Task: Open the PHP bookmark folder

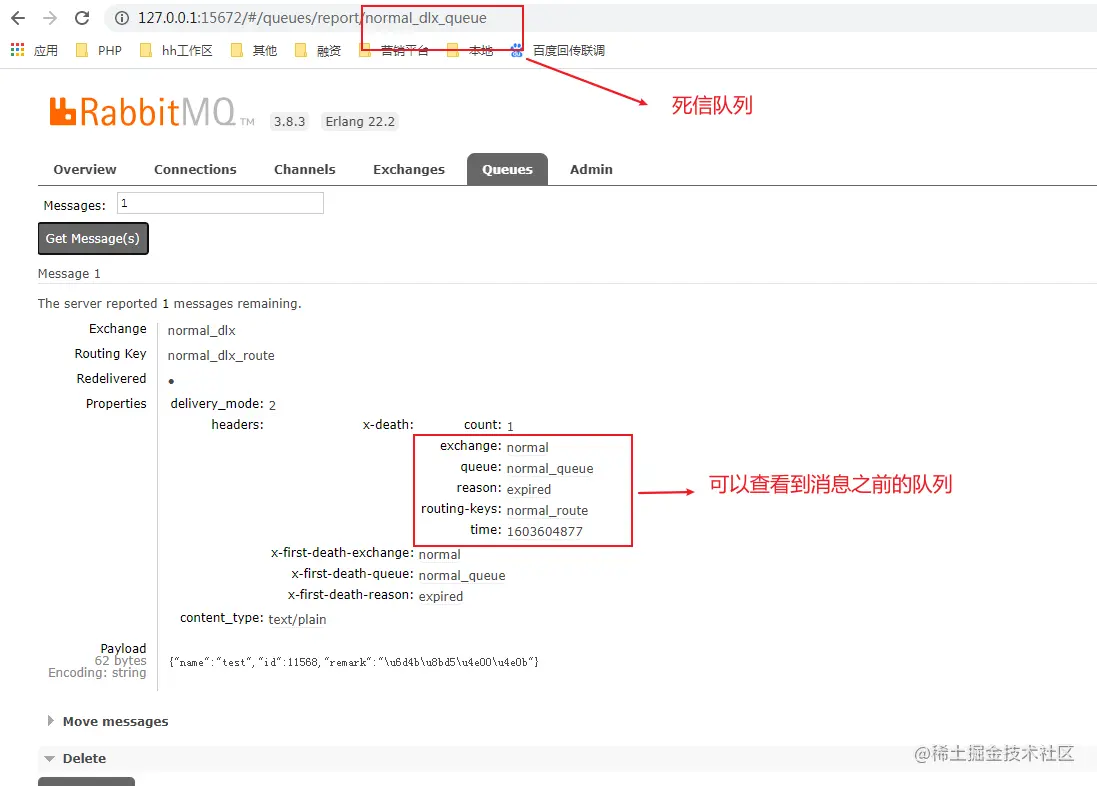Action: point(99,50)
